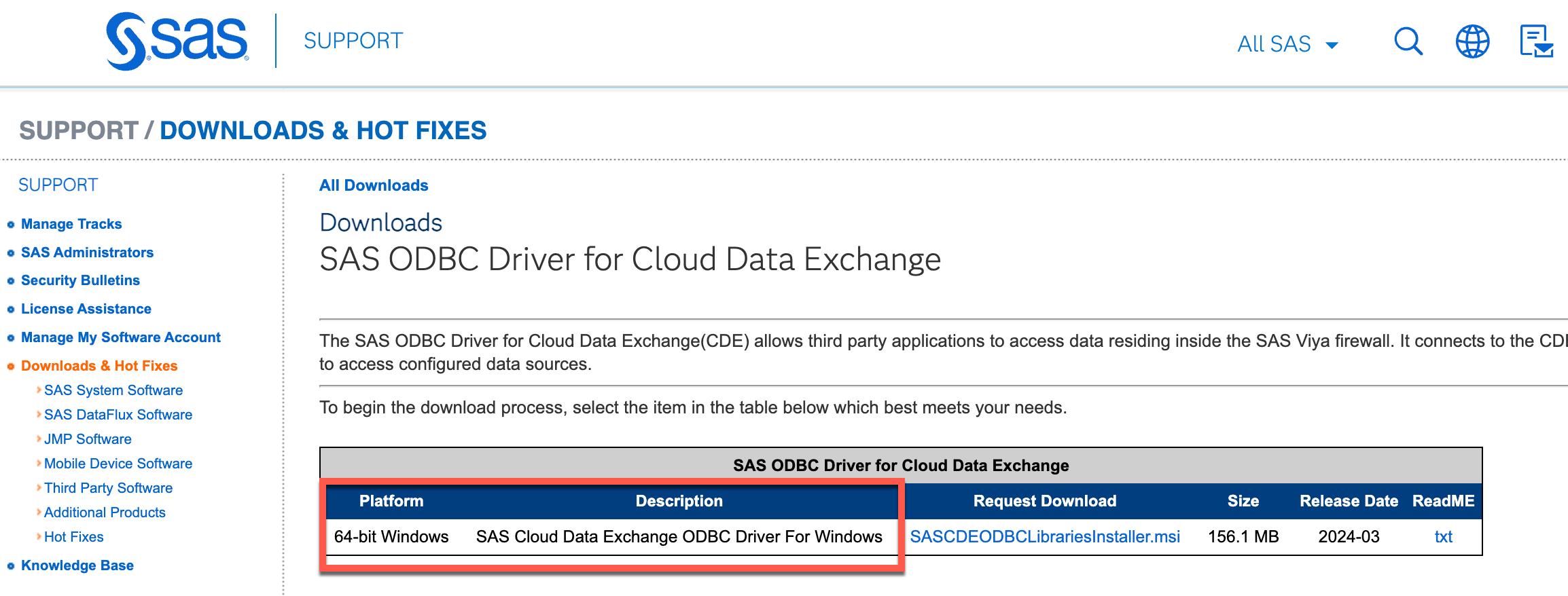The height and width of the screenshot is (596, 1568).
Task: Open SAS DataFlux Software sublink
Action: tap(118, 415)
